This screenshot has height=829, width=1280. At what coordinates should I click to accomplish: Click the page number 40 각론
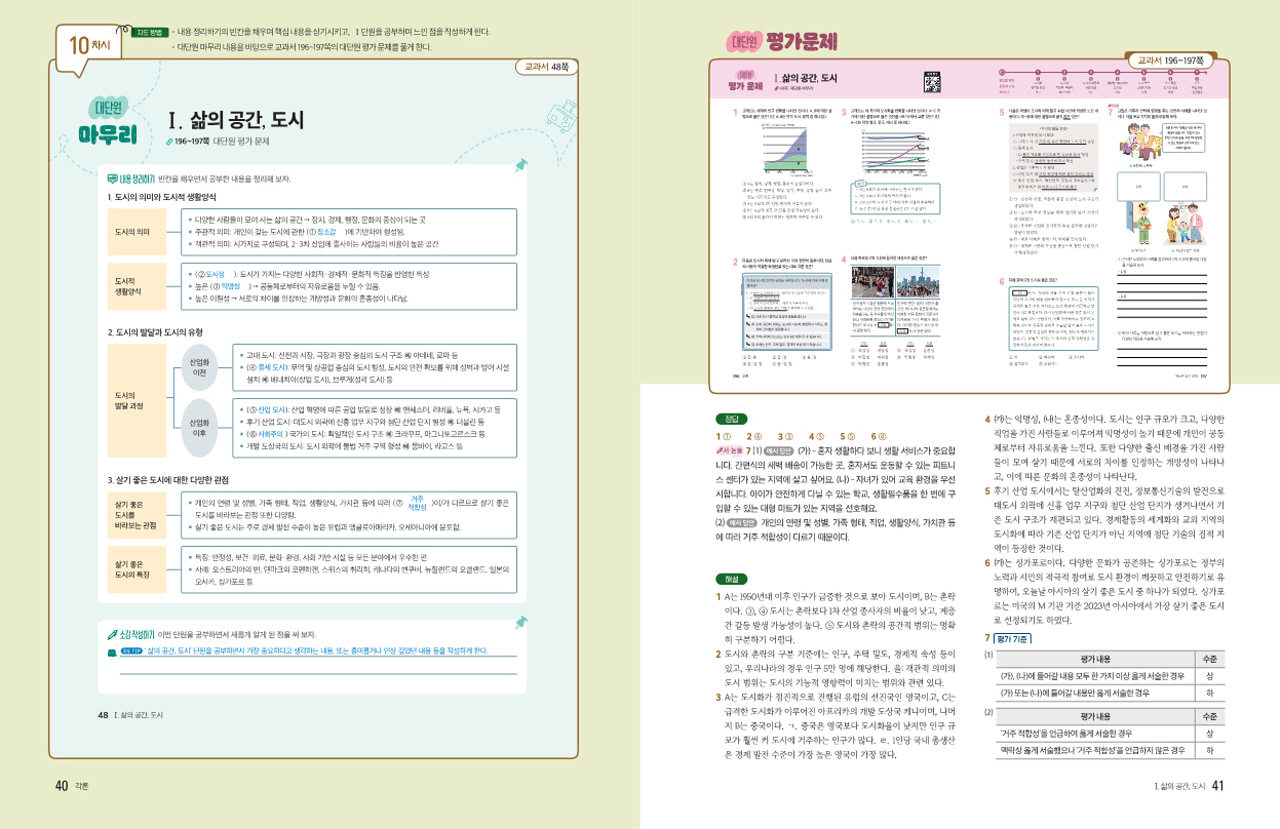72,785
